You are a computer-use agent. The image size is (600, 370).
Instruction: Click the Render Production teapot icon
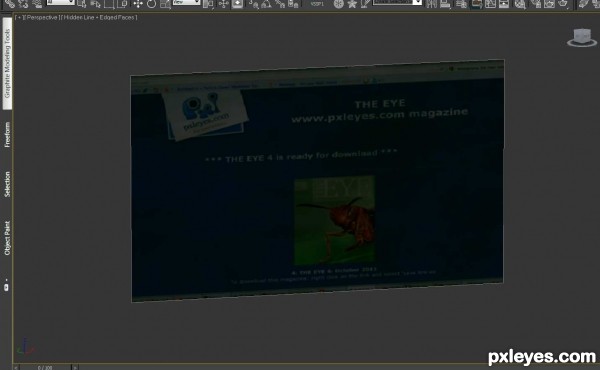click(562, 4)
